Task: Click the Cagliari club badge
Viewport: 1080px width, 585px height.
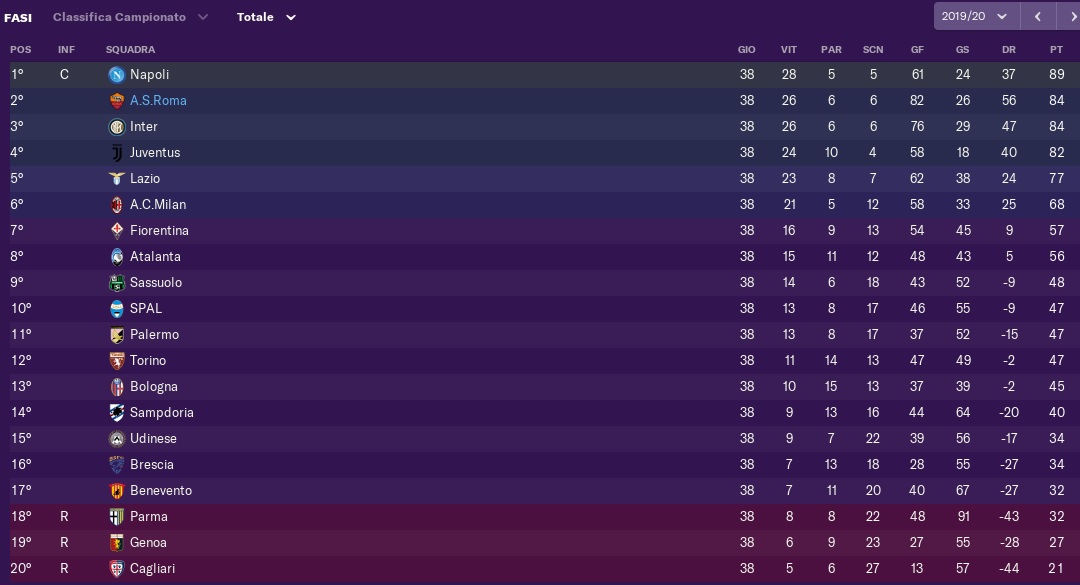Action: click(x=117, y=568)
